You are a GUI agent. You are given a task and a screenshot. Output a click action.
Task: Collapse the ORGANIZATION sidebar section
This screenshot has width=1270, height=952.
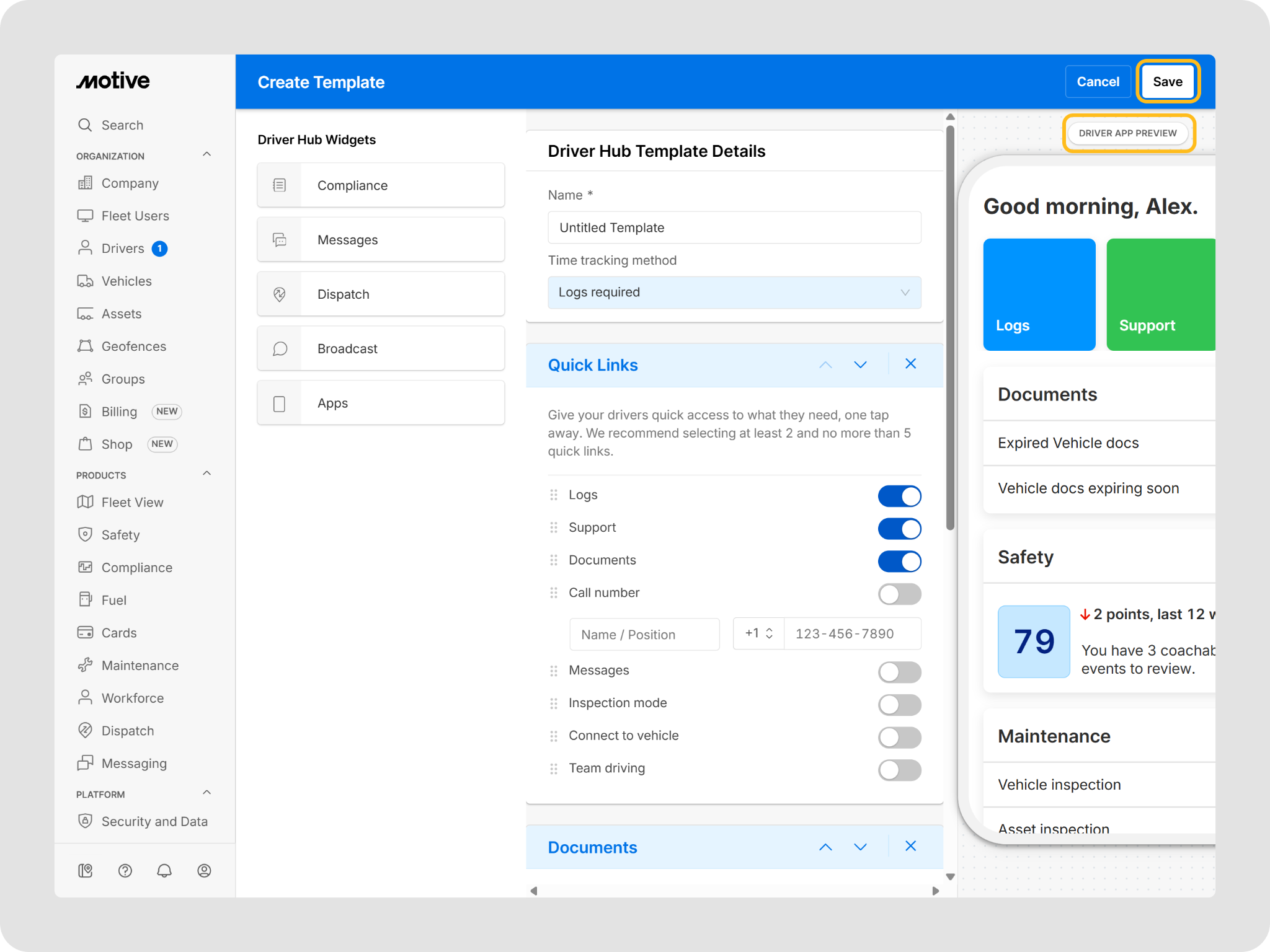point(207,154)
